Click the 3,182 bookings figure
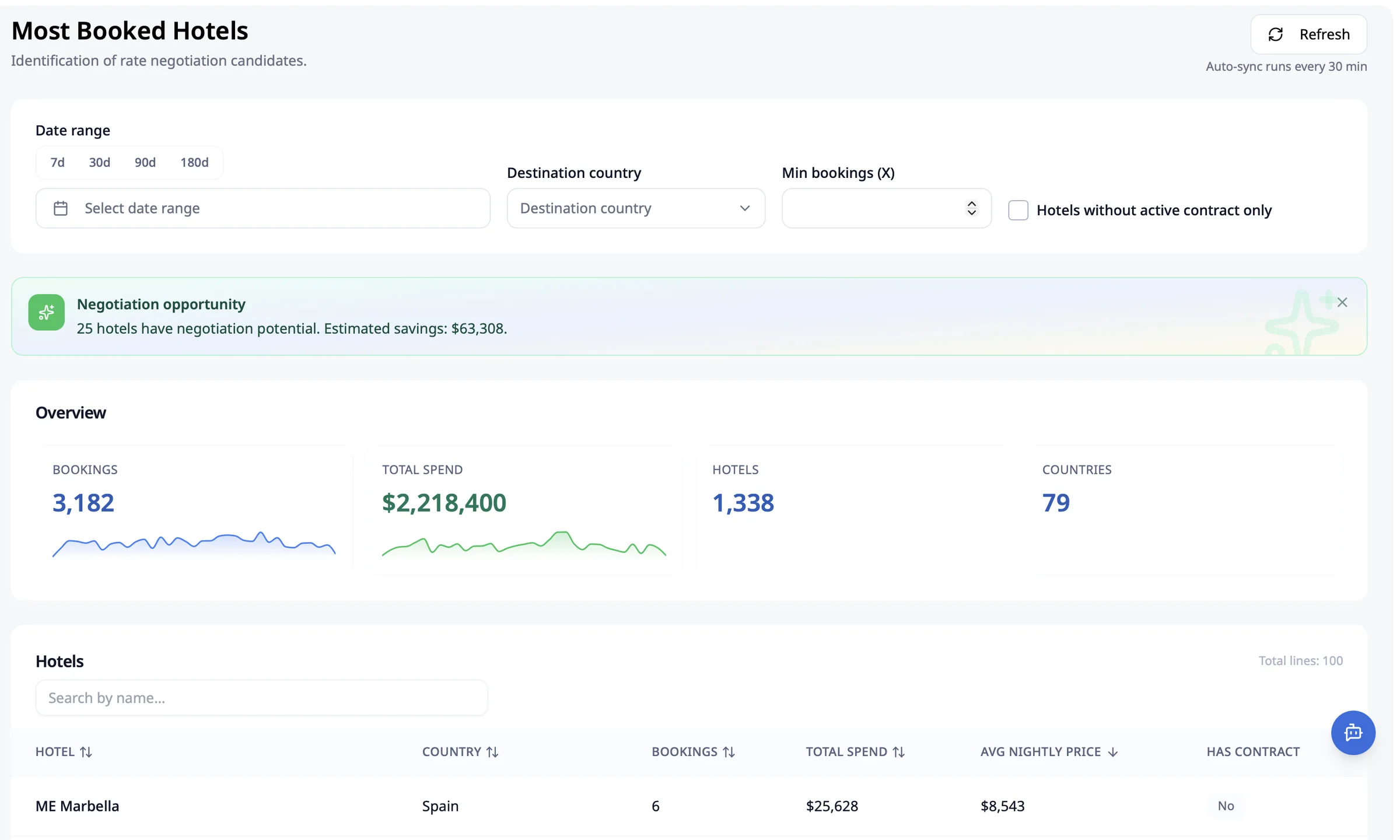The image size is (1400, 840). pyautogui.click(x=83, y=503)
